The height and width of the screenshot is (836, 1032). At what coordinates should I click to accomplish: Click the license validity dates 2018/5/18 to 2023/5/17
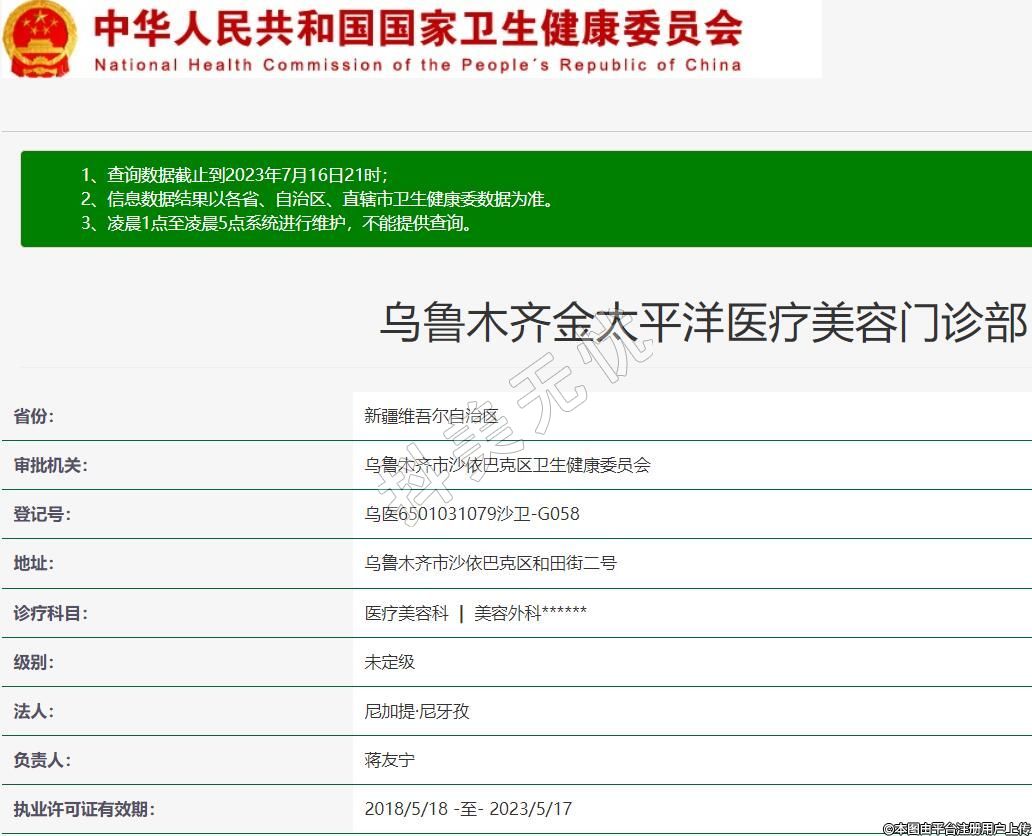tap(468, 809)
